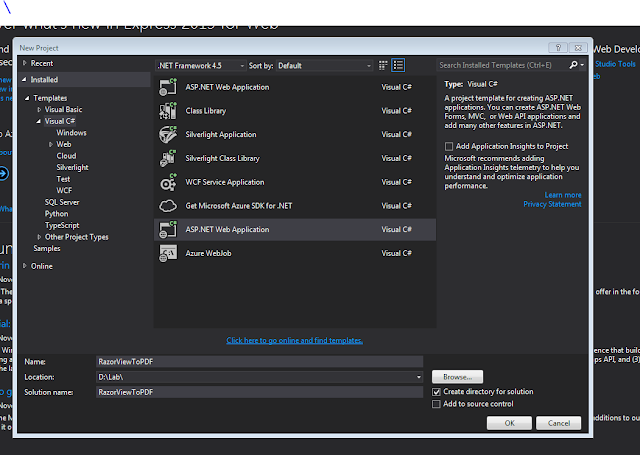Screen dimensions: 640x455
Task: Expand the Recent section
Action: click(x=24, y=63)
